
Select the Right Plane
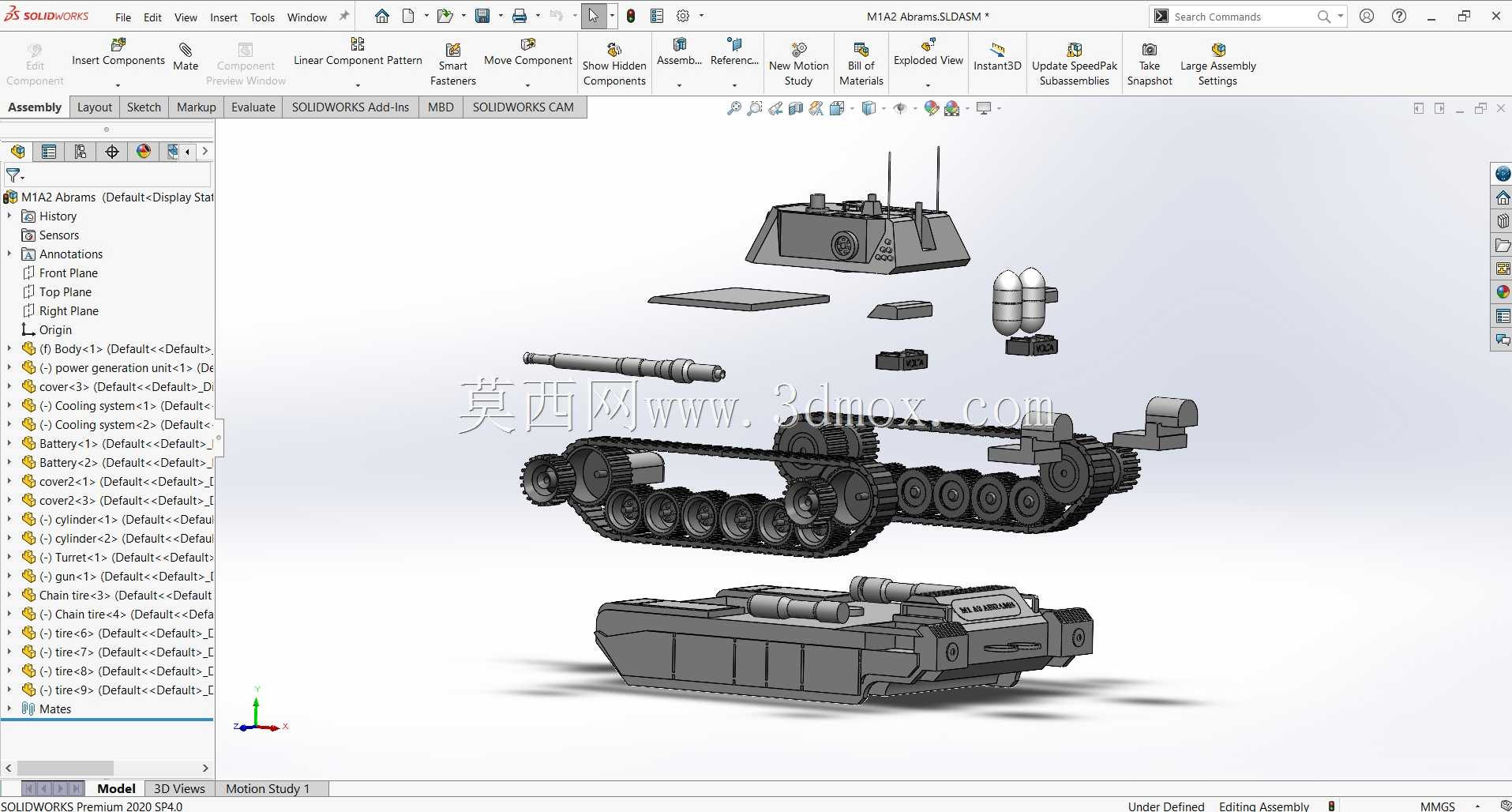[69, 310]
